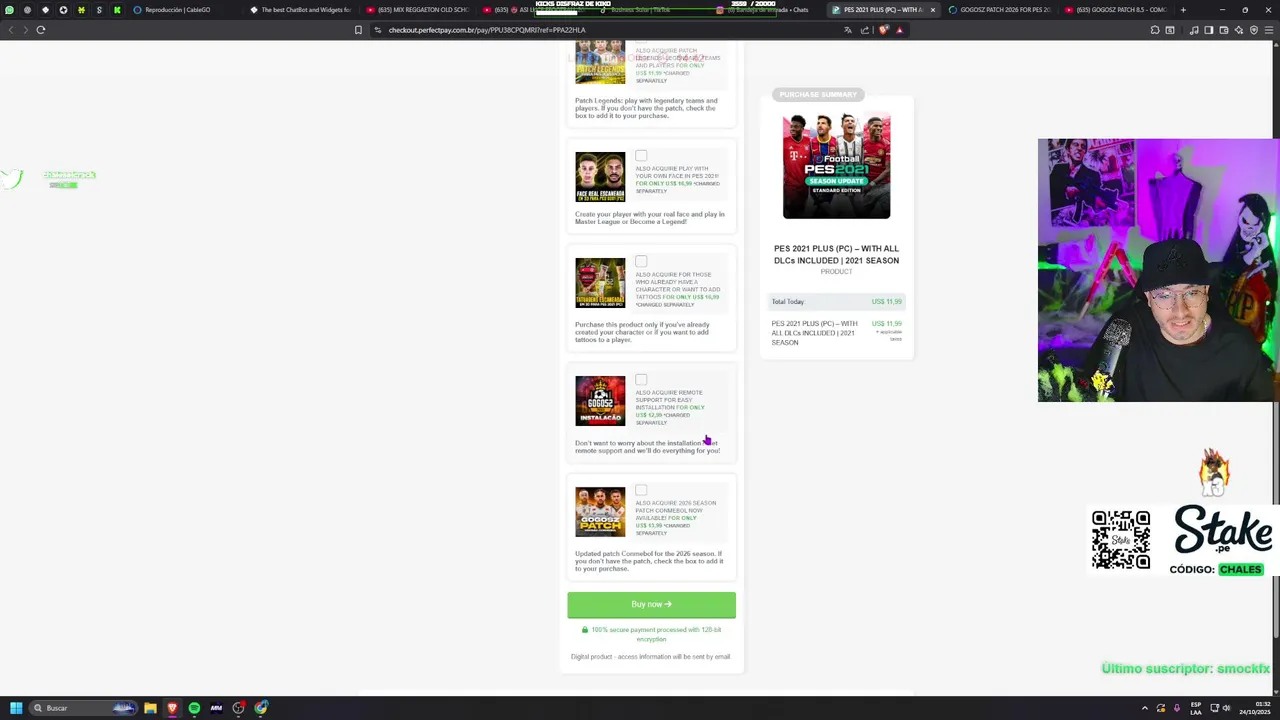This screenshot has height=720, width=1280.
Task: Open the volume control in system tray
Action: coord(1227,708)
